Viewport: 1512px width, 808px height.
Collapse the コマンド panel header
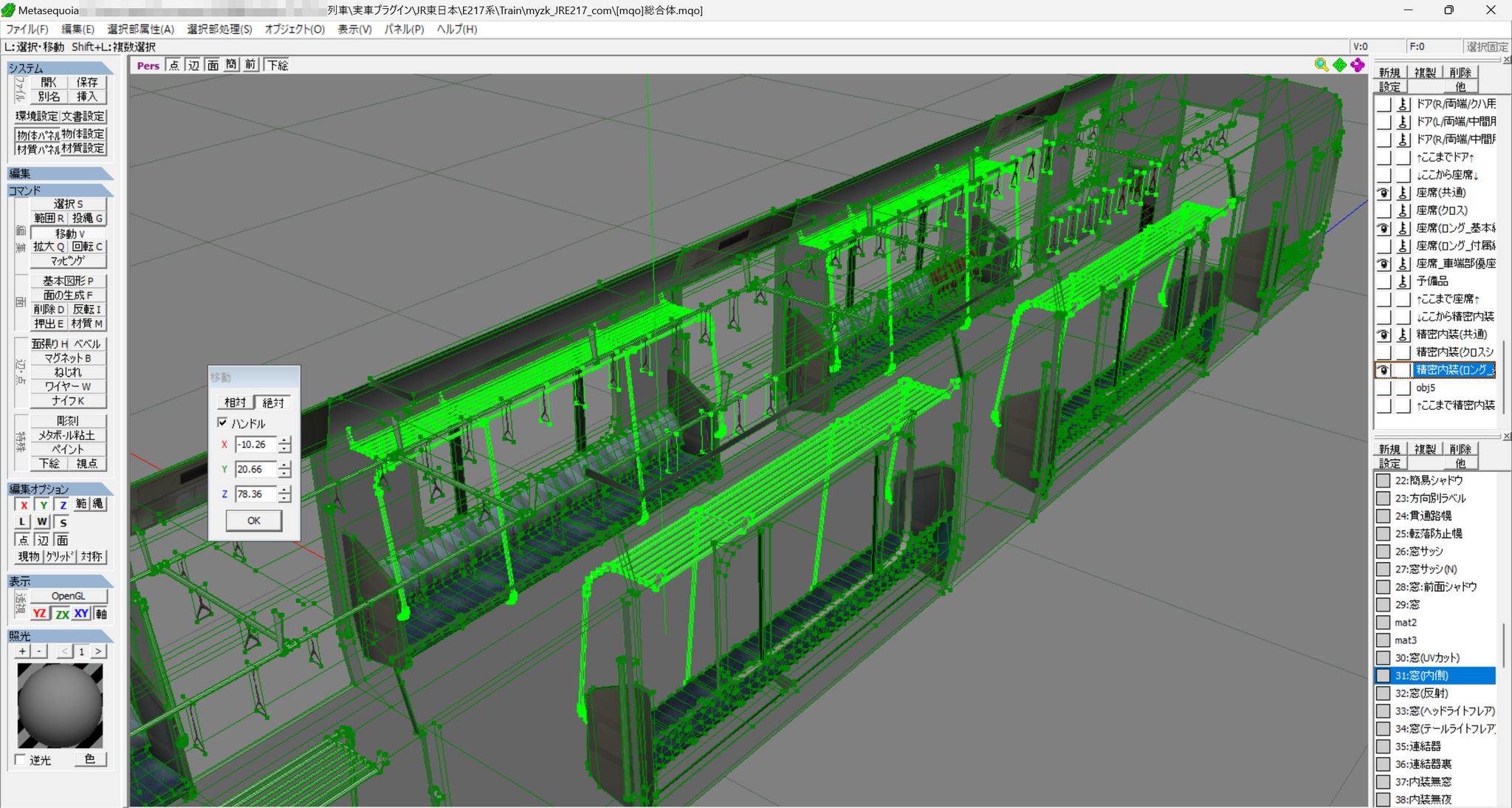[x=61, y=191]
